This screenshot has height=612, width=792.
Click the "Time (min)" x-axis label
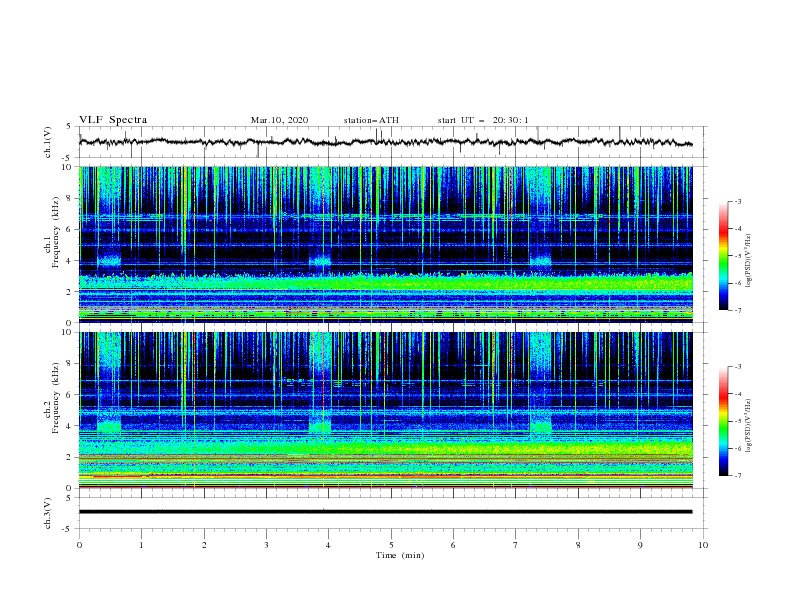[400, 555]
